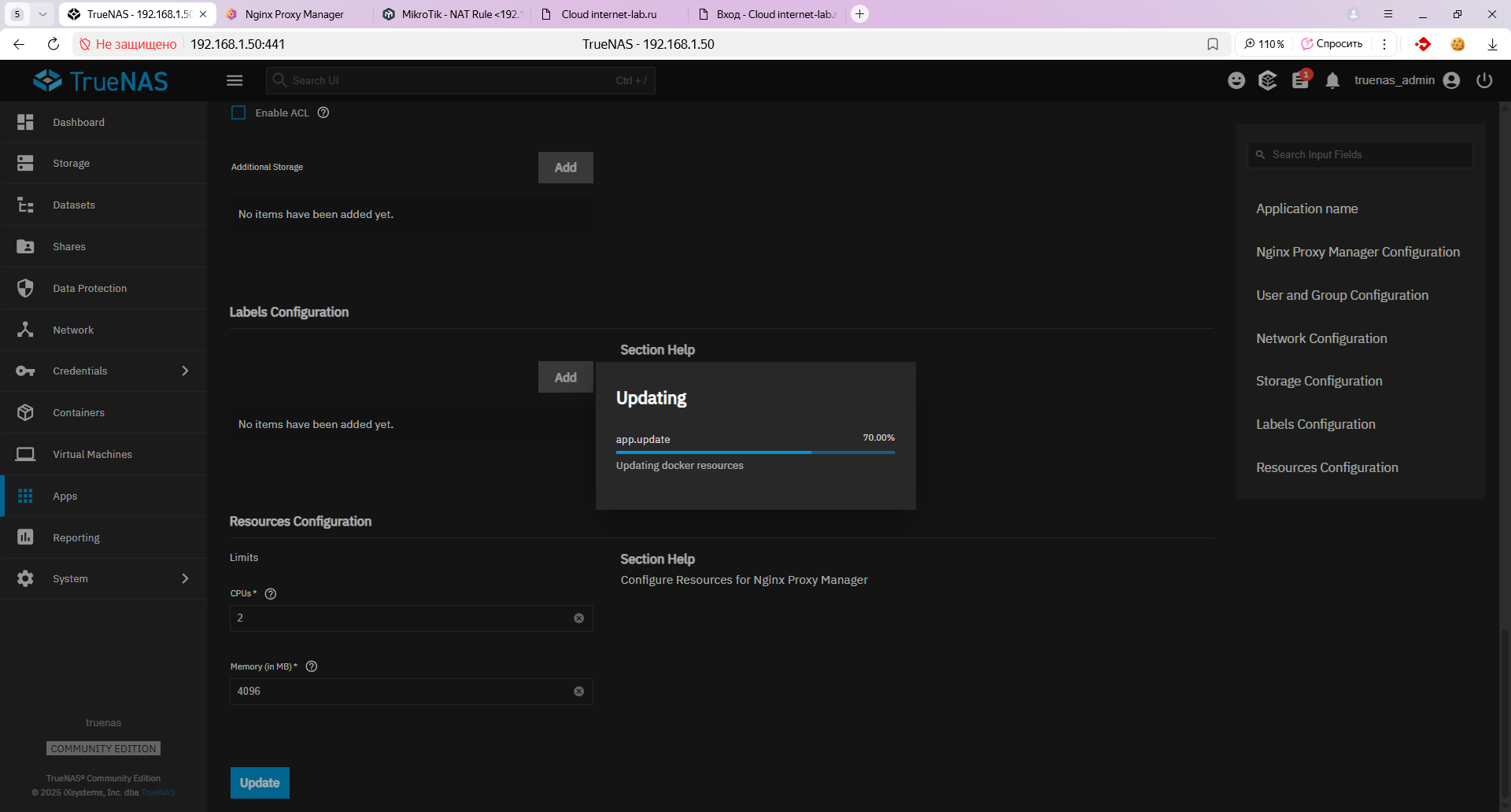Click the feedback smiley face icon

coord(1236,80)
